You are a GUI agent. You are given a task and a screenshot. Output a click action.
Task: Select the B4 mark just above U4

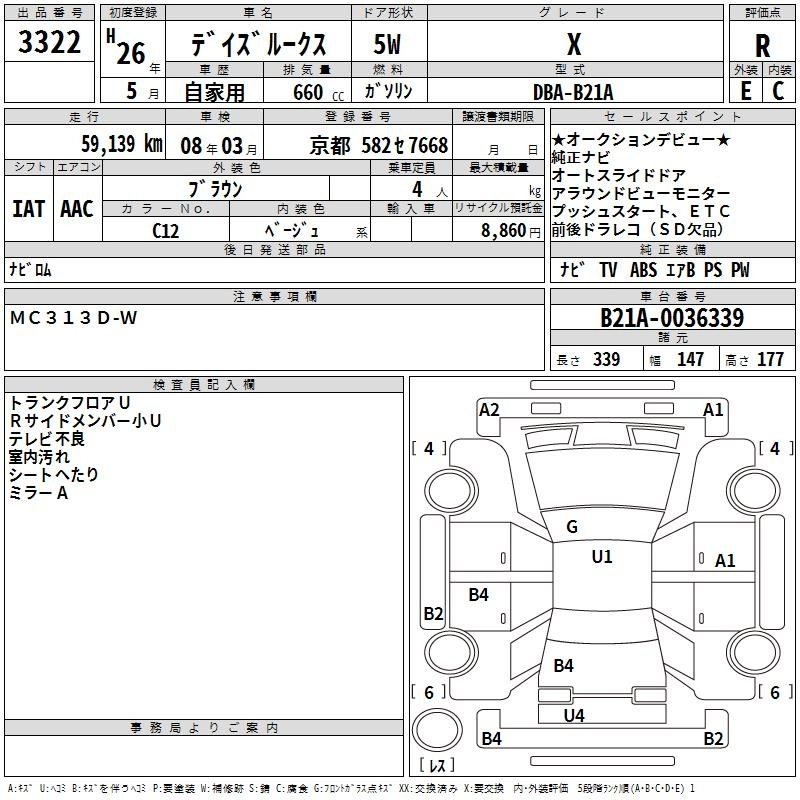[564, 666]
